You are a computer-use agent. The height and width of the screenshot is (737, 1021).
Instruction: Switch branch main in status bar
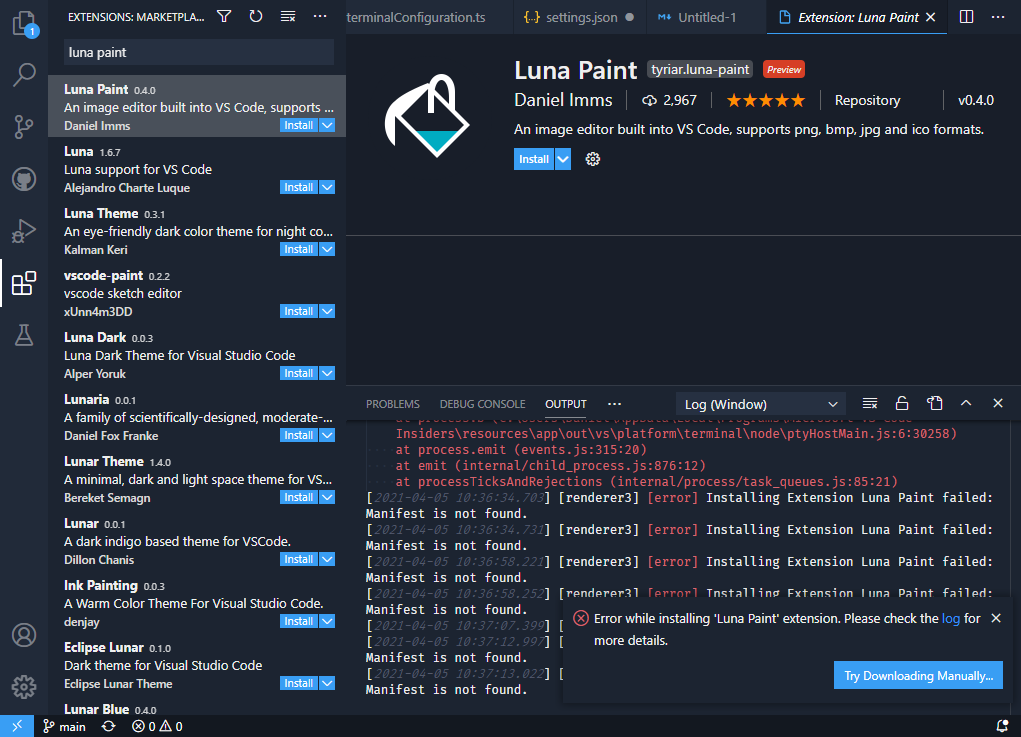(x=64, y=726)
